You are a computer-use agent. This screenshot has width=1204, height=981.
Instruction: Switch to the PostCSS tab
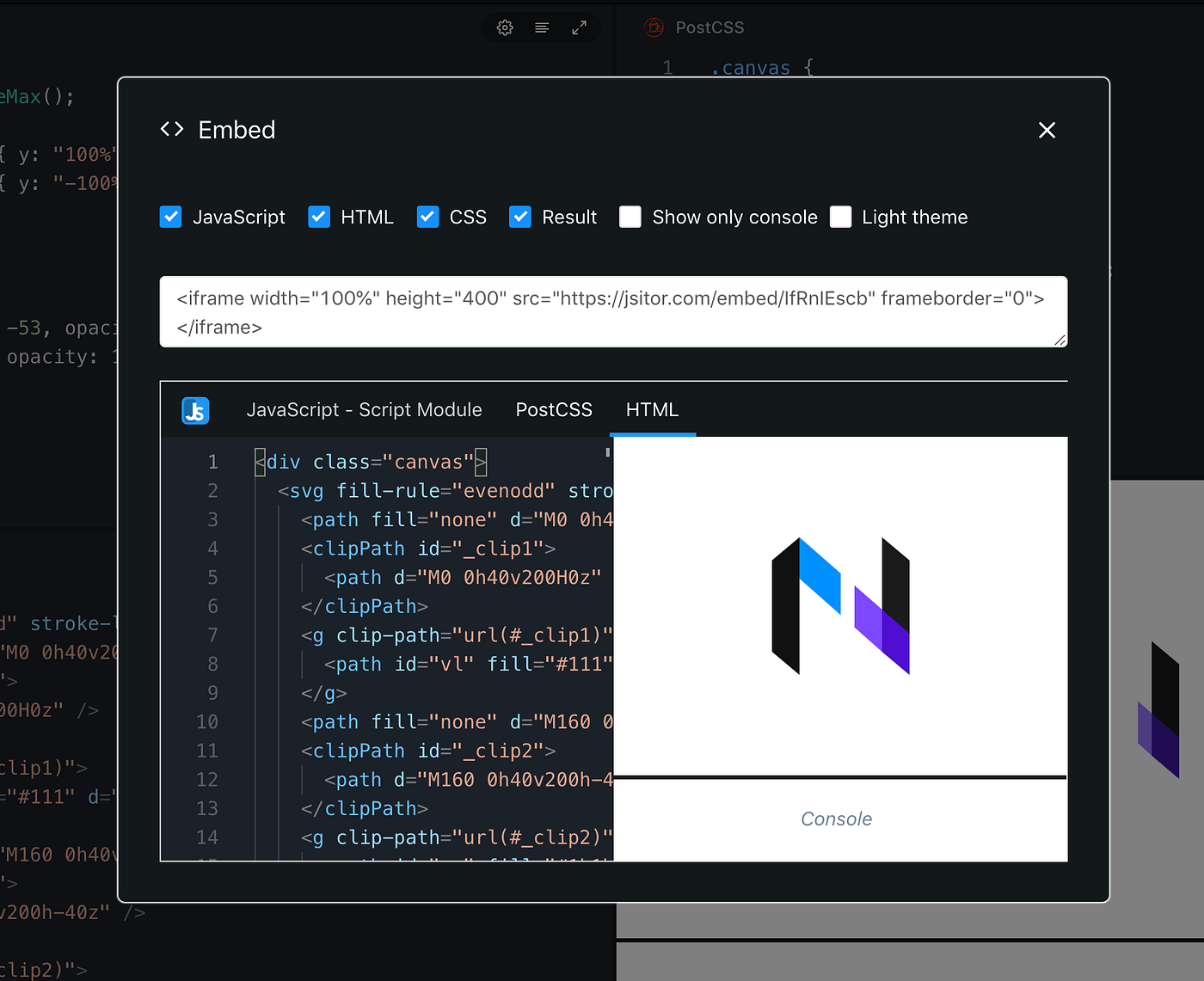(x=554, y=410)
